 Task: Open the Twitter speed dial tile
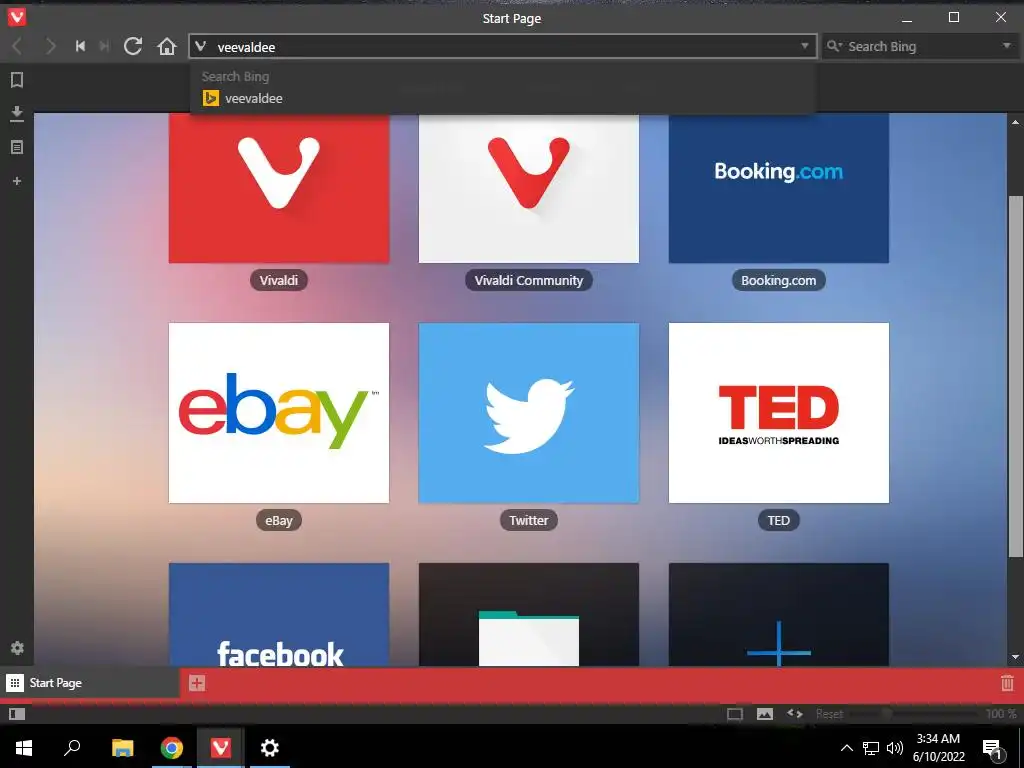529,413
